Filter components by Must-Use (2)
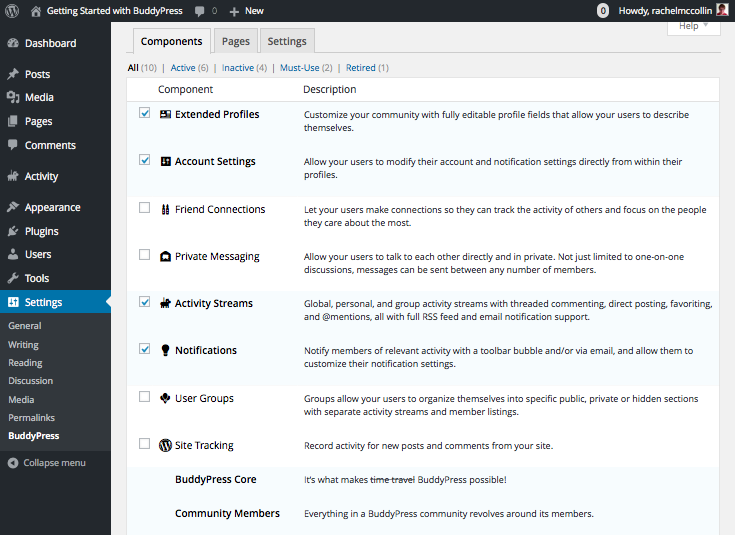 pyautogui.click(x=306, y=68)
